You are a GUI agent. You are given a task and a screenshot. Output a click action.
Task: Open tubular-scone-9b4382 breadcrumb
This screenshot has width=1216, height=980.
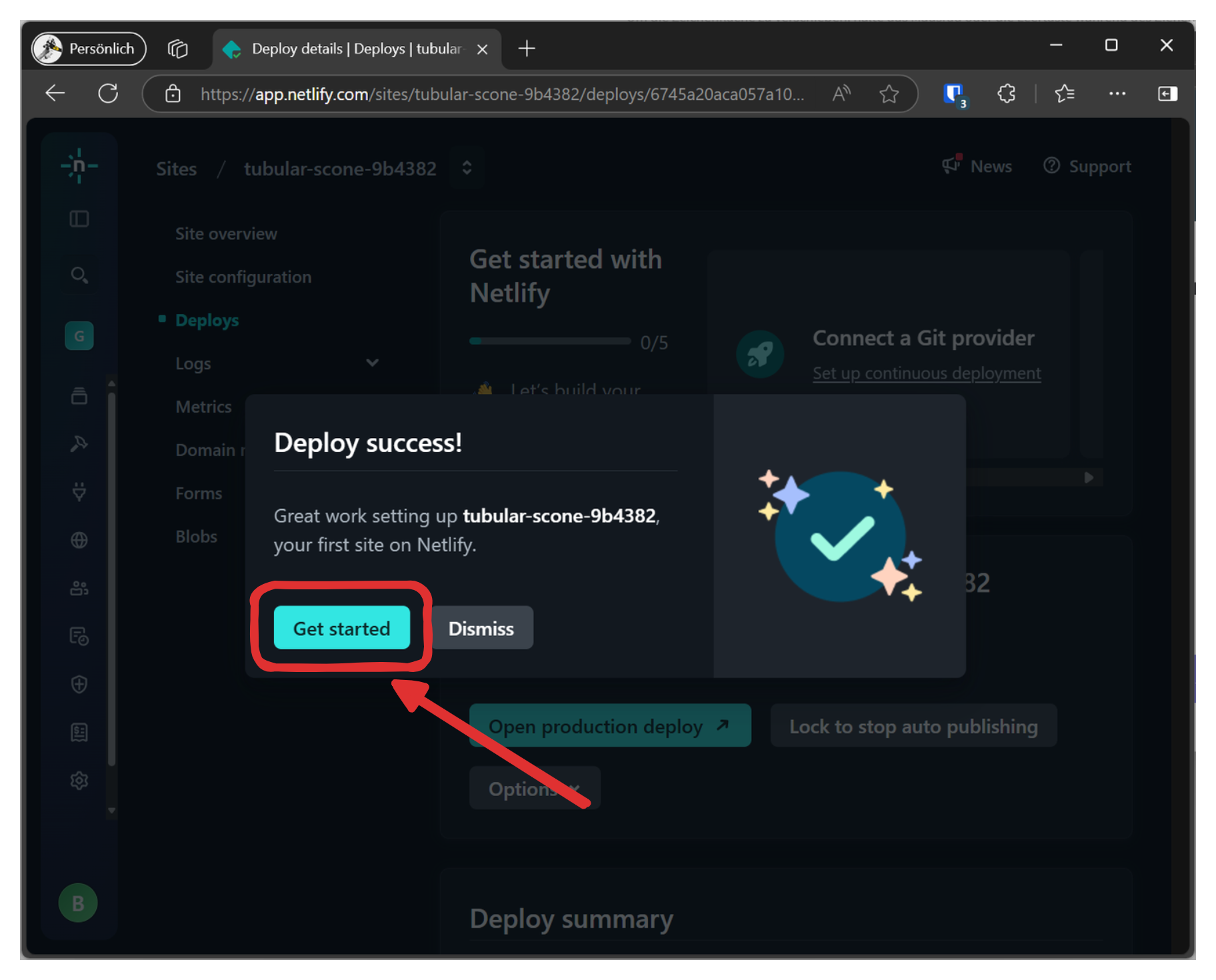pos(340,169)
